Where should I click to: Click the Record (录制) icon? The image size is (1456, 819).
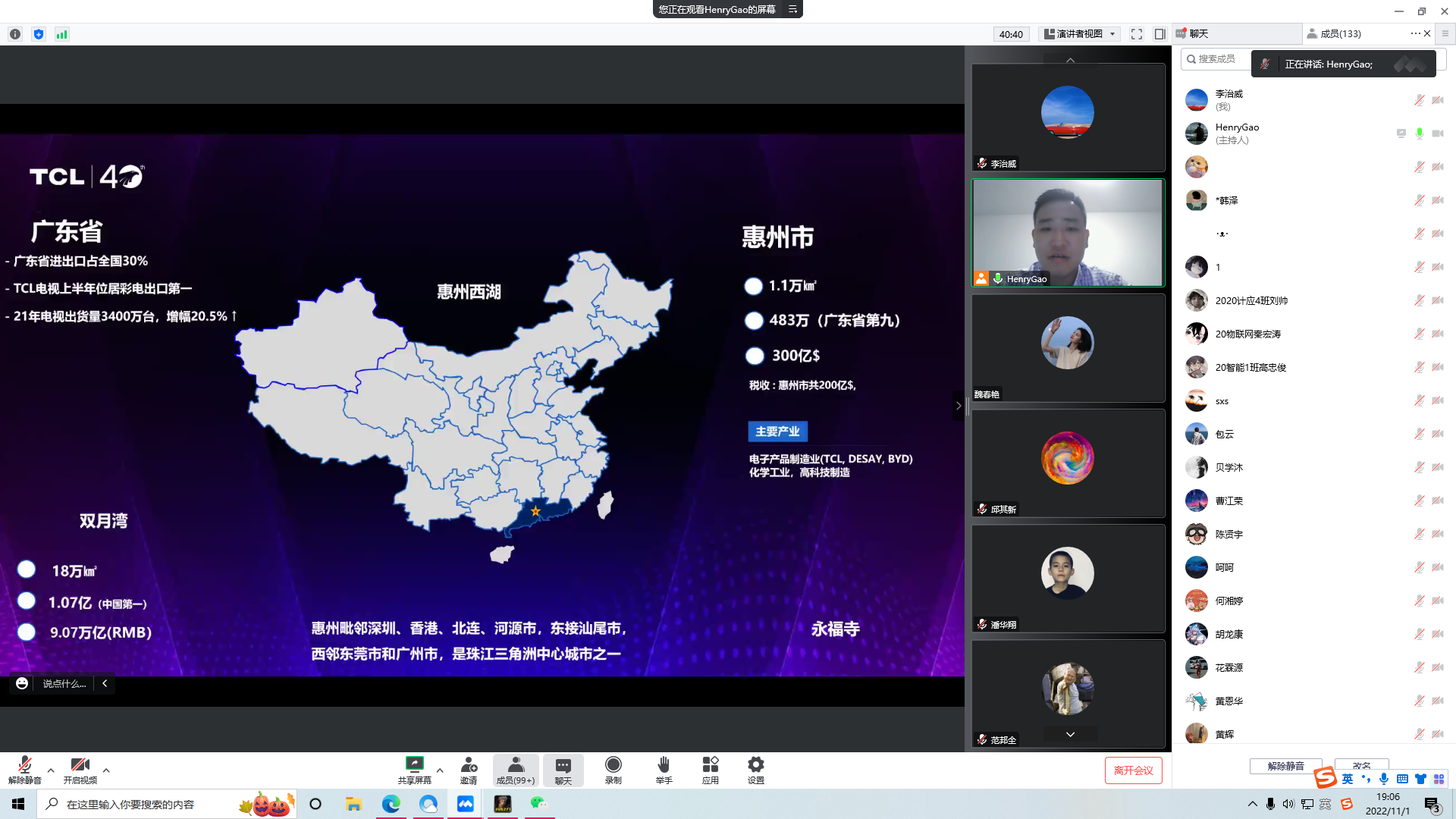coord(613,764)
